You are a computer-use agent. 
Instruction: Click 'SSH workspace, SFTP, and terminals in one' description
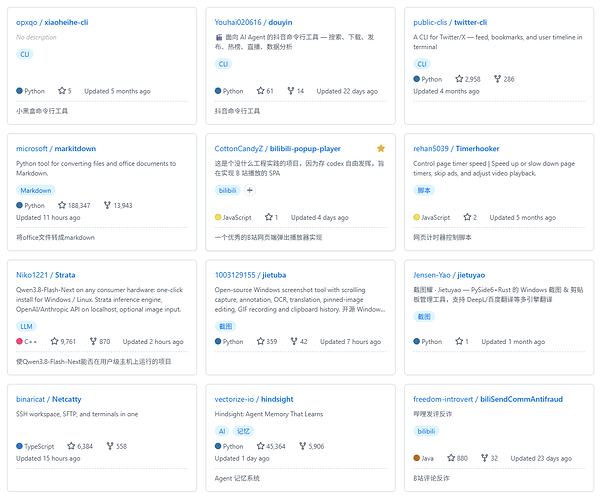77,414
